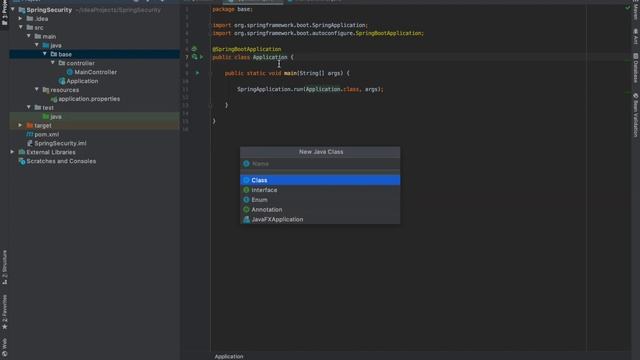Click the Application class icon in tree
This screenshot has width=640, height=360.
tap(62, 81)
